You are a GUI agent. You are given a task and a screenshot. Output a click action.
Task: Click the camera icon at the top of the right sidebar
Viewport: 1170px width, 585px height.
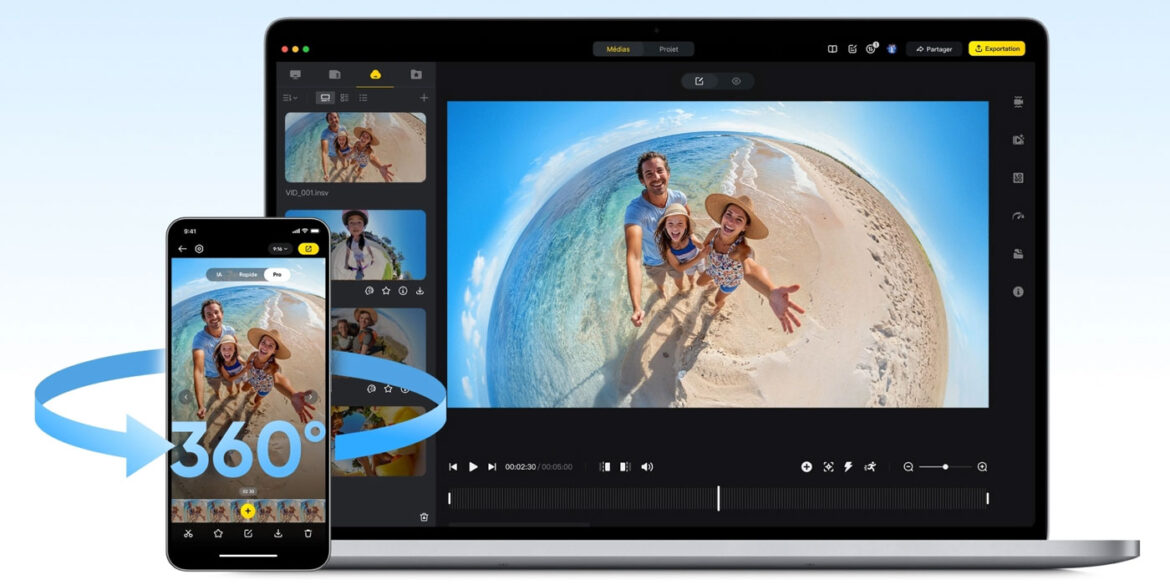pyautogui.click(x=1018, y=102)
